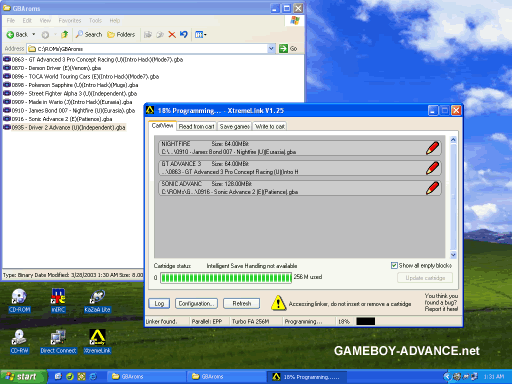
Task: Select the 0899 - Street Fighter Alpha 3 file
Action: (70, 93)
